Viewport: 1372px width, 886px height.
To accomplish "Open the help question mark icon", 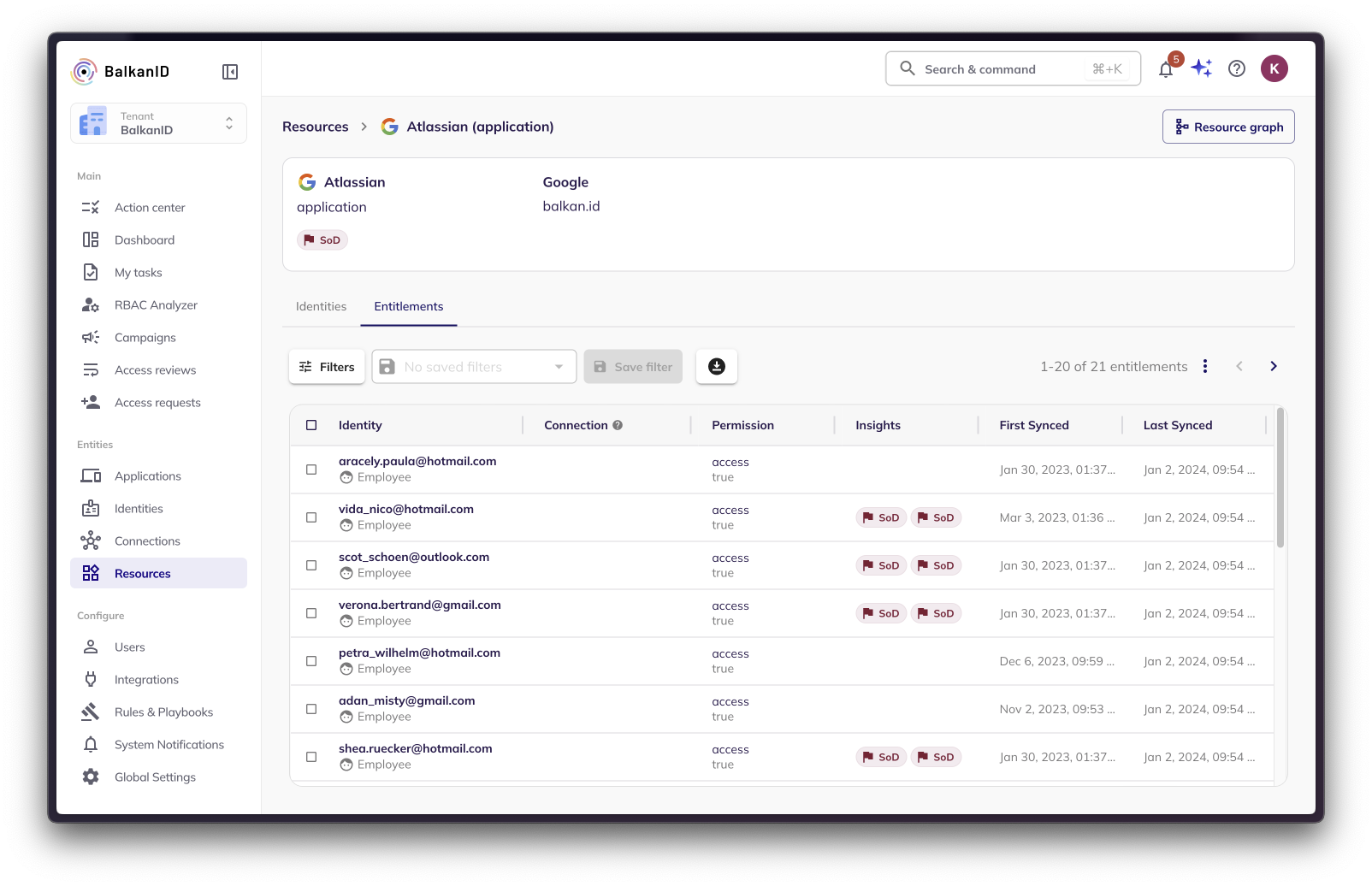I will click(x=1237, y=68).
